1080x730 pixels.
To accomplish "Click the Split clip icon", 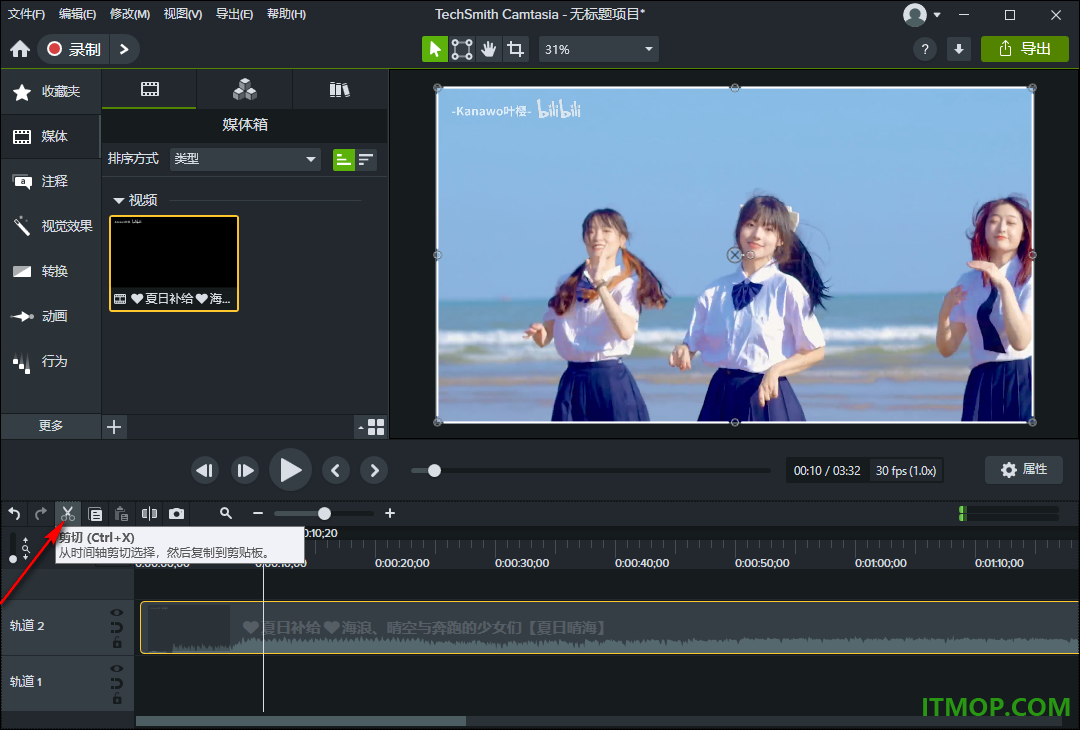I will (x=149, y=514).
